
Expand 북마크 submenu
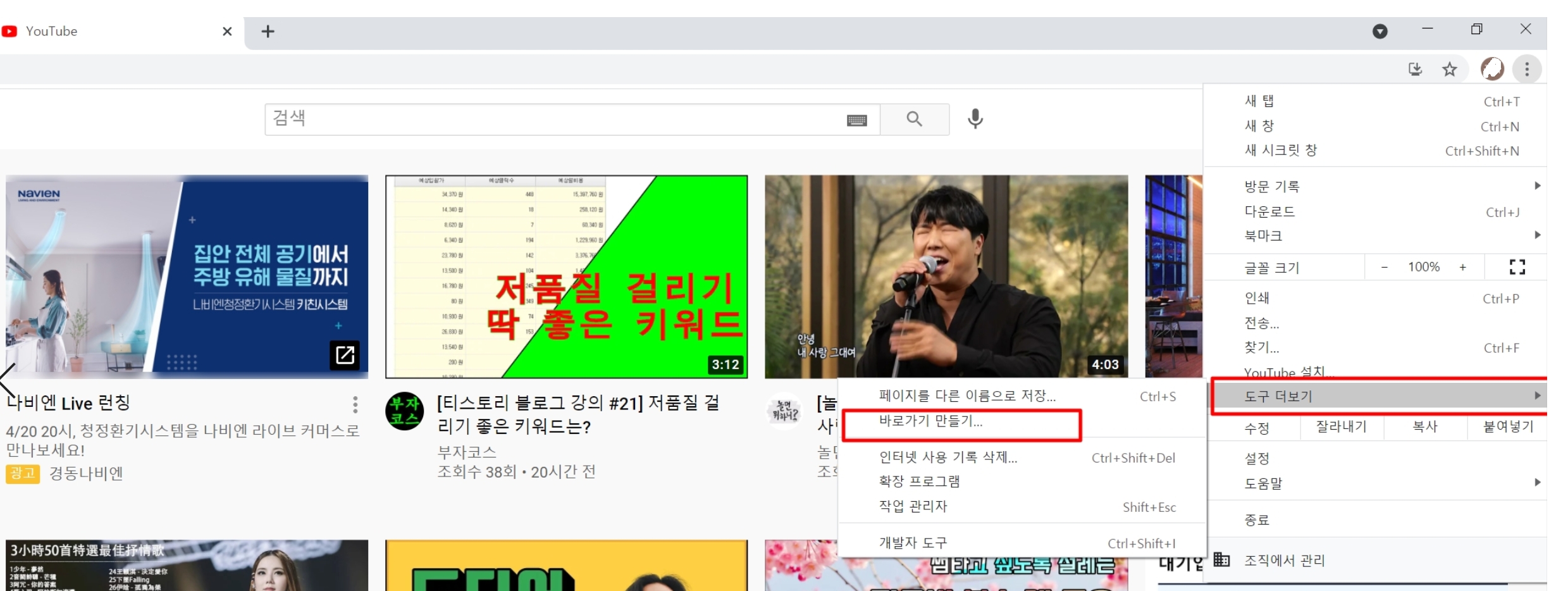(1375, 235)
